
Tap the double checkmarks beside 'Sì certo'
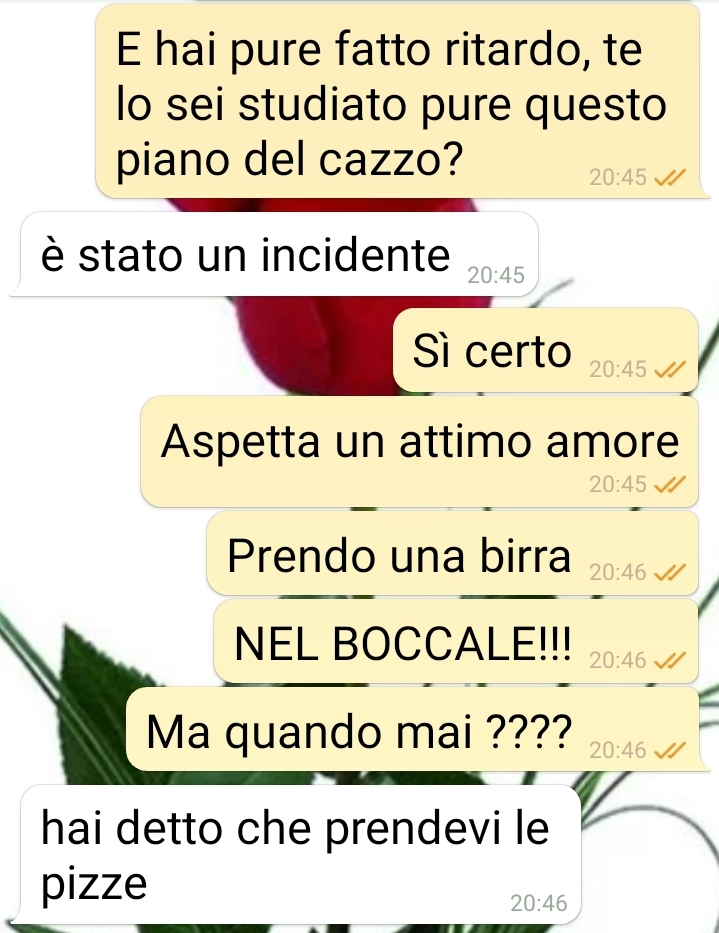coord(670,370)
